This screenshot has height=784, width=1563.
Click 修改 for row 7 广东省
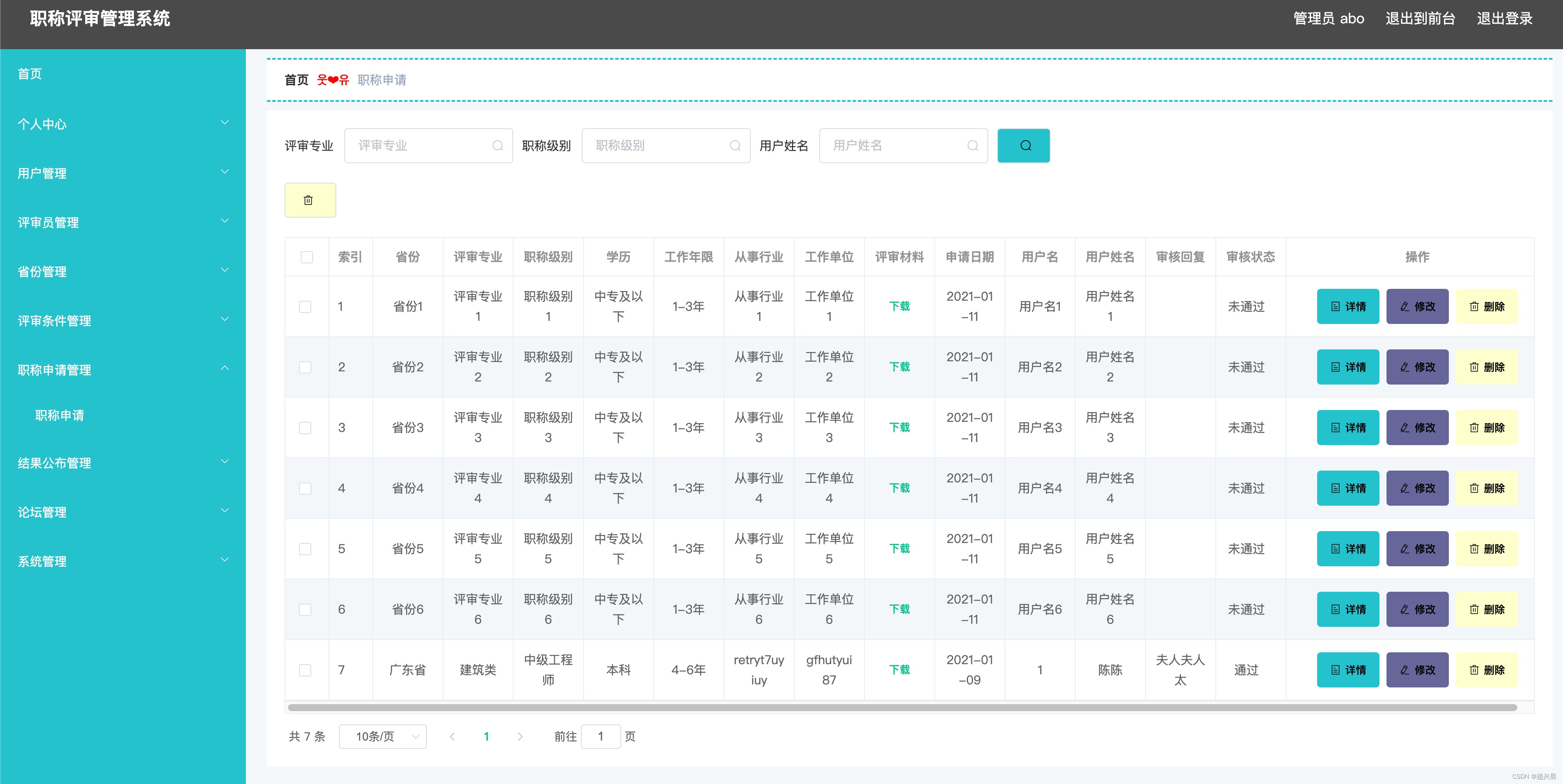pyautogui.click(x=1417, y=670)
